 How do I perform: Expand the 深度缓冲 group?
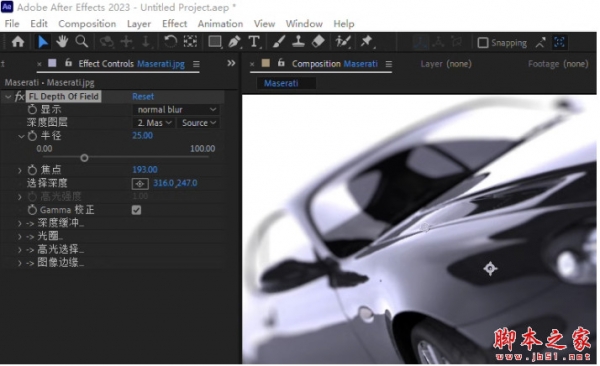pyautogui.click(x=20, y=223)
